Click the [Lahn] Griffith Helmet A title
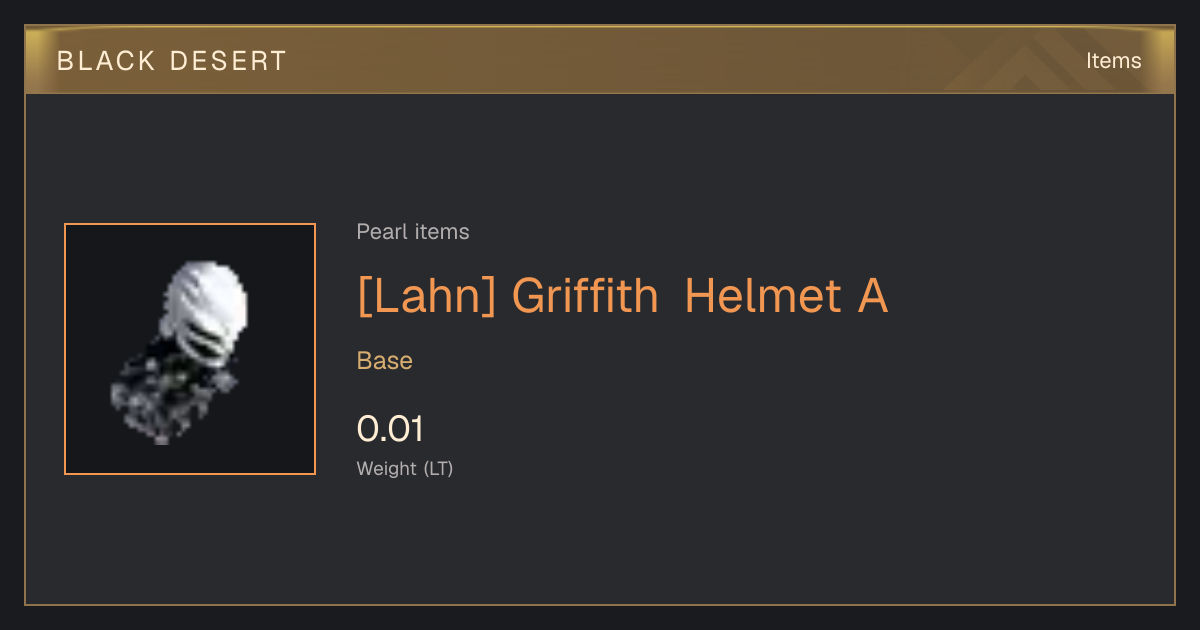1200x630 pixels. point(622,297)
